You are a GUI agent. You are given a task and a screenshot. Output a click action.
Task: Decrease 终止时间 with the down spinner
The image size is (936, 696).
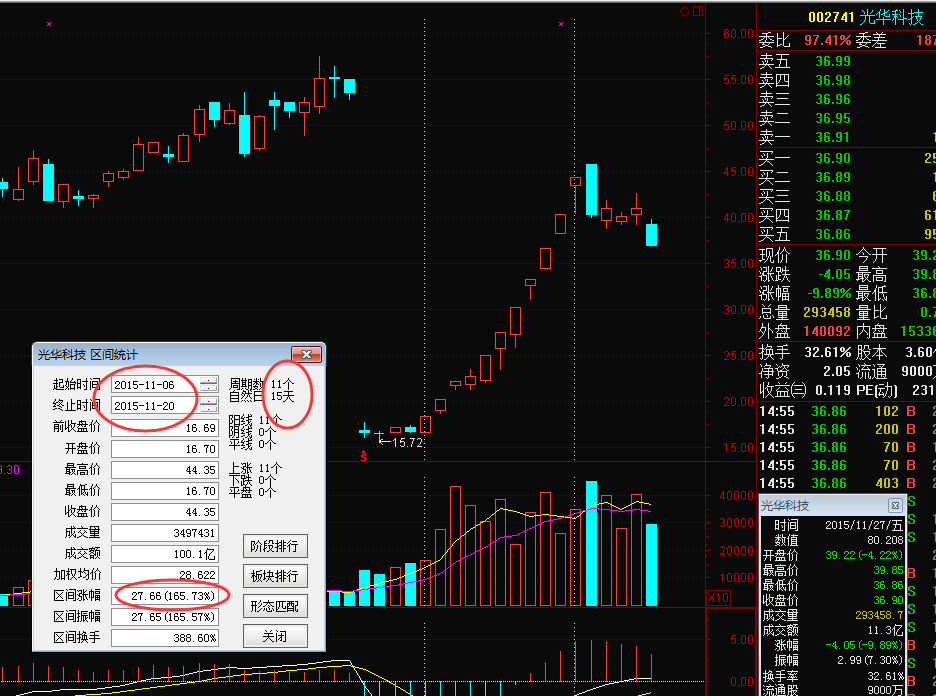[208, 409]
